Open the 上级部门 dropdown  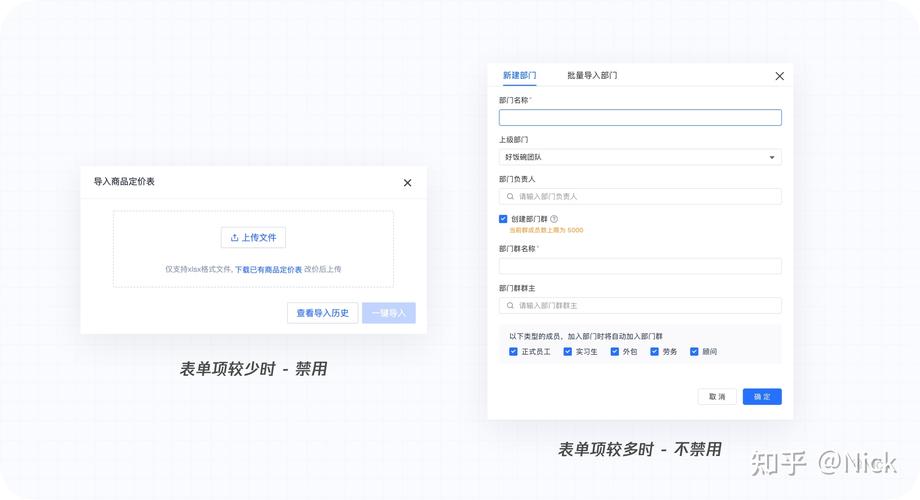point(640,157)
